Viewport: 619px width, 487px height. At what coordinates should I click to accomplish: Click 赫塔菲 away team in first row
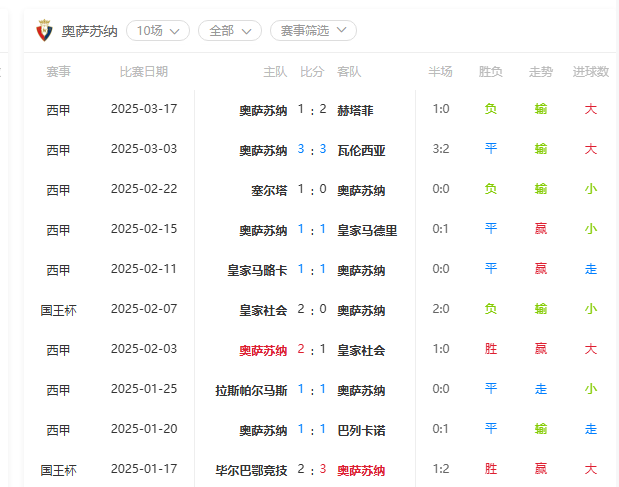click(355, 111)
